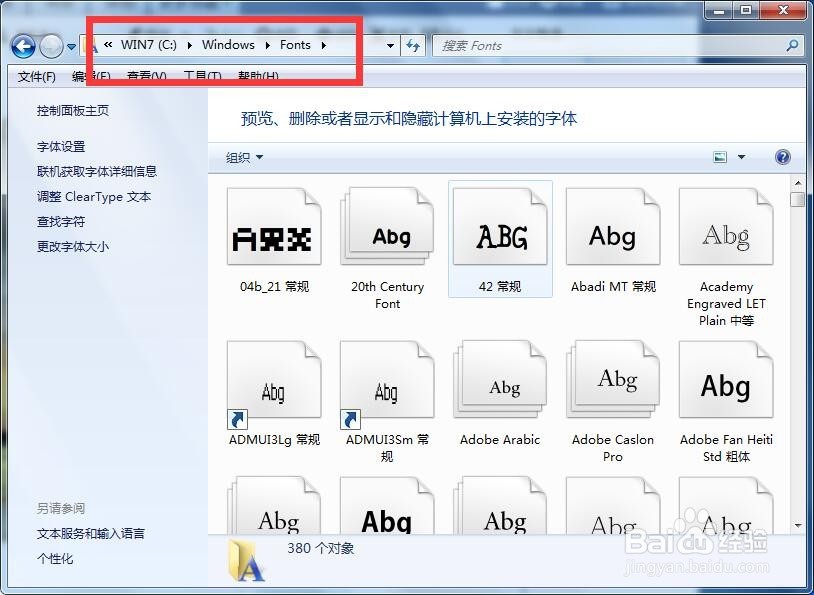This screenshot has width=814, height=595.
Task: Select Windows in address path
Action: [x=228, y=45]
